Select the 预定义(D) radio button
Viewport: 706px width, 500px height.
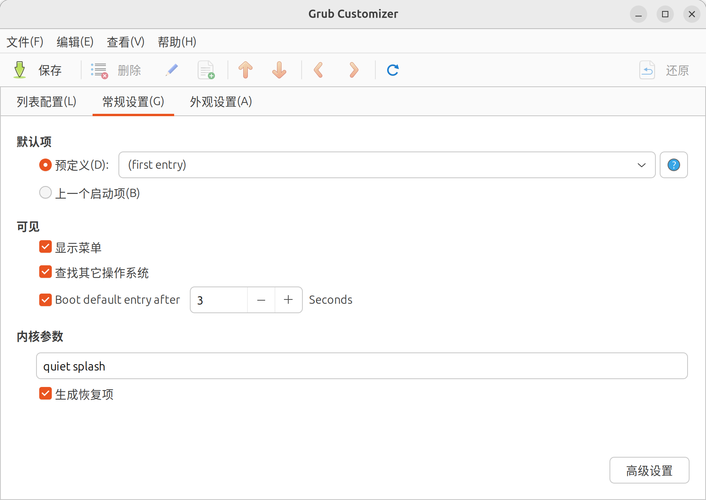pyautogui.click(x=45, y=165)
